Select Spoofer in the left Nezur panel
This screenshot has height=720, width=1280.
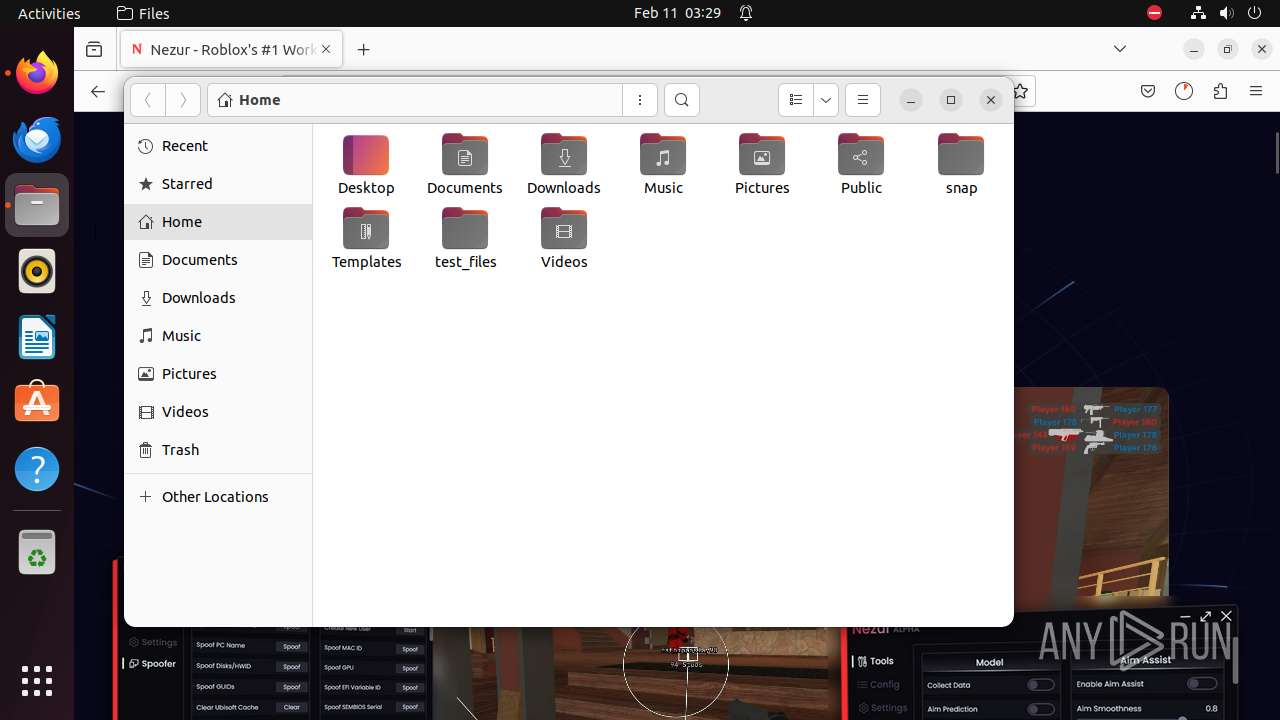point(152,664)
